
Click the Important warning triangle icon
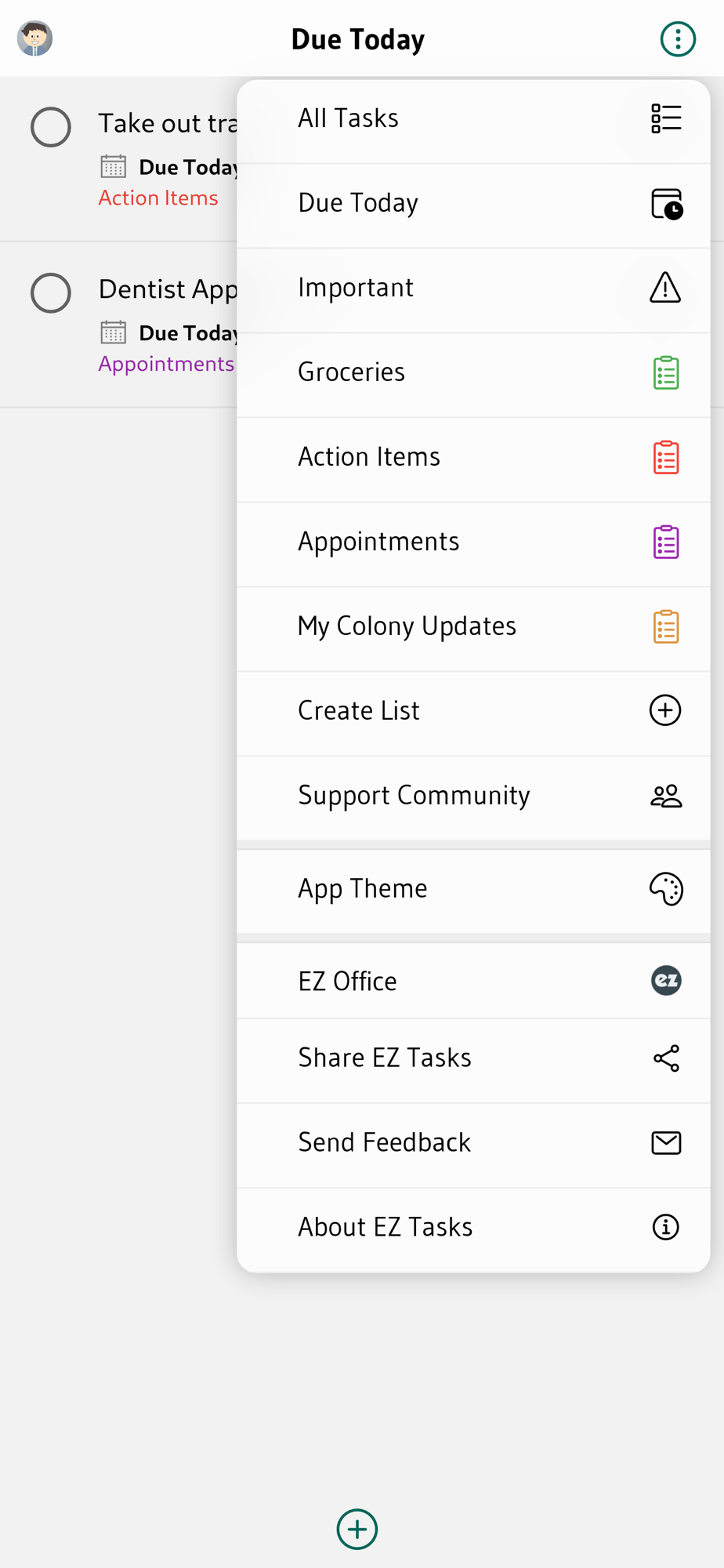[x=665, y=288]
